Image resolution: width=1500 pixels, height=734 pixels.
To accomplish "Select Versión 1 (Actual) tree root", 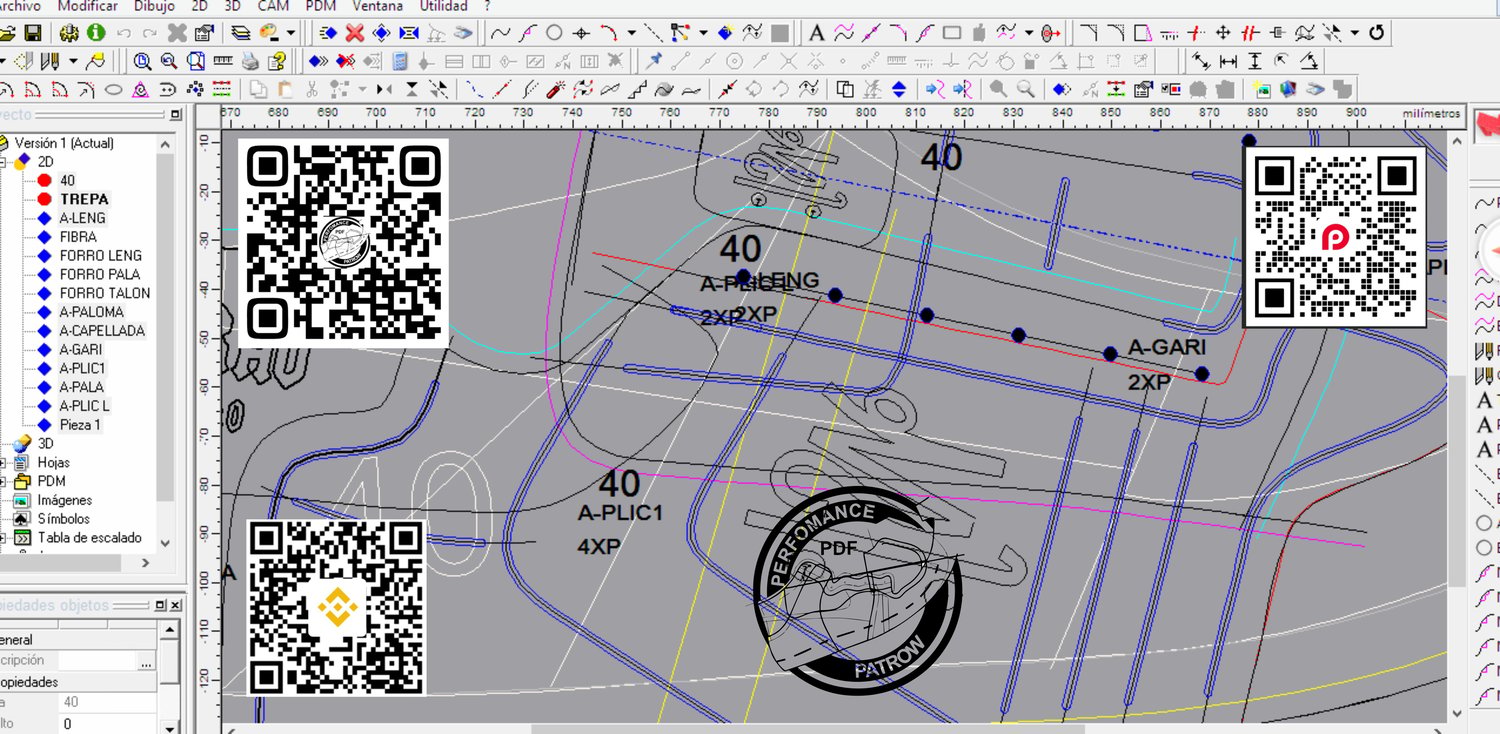I will (x=64, y=143).
